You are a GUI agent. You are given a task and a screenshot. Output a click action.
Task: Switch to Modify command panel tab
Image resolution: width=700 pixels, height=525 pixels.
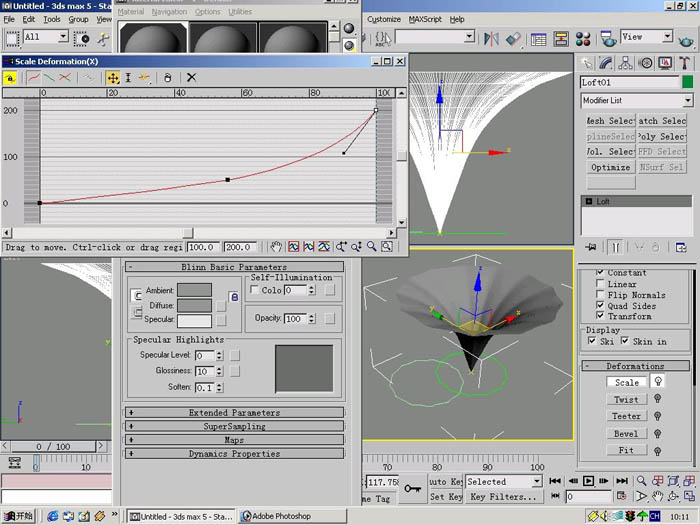click(x=606, y=63)
